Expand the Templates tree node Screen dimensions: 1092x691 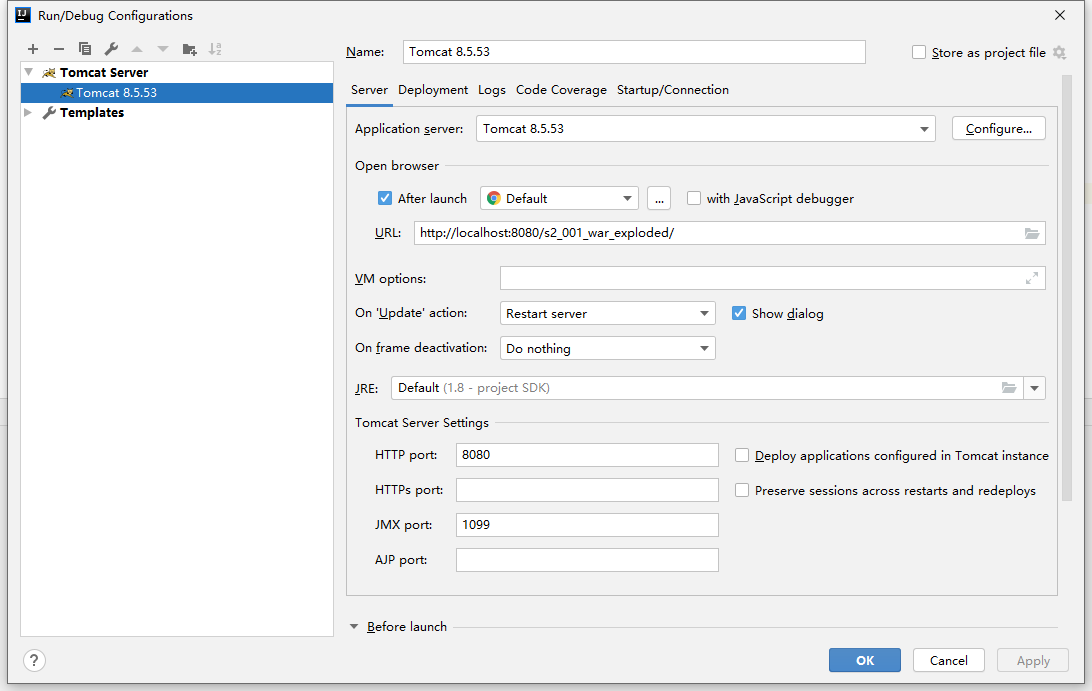click(x=28, y=112)
